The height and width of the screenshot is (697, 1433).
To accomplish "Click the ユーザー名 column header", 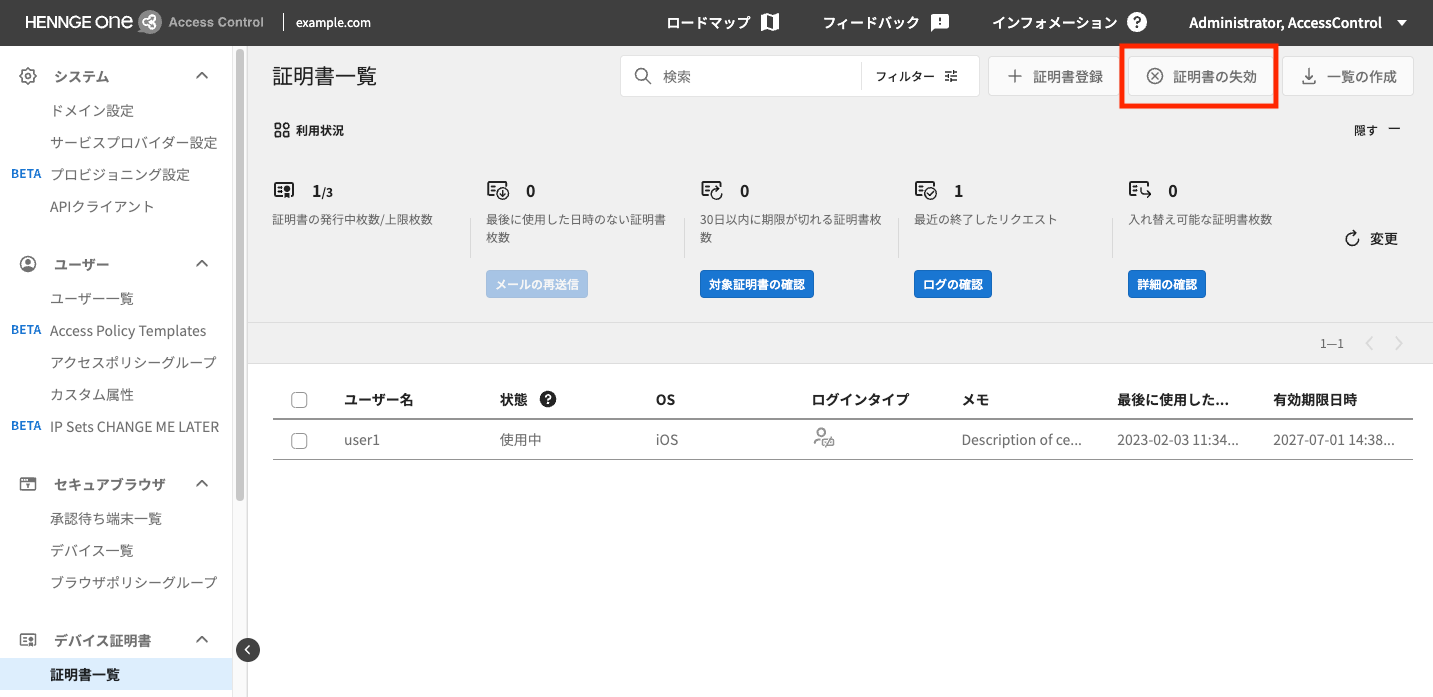I will point(378,400).
